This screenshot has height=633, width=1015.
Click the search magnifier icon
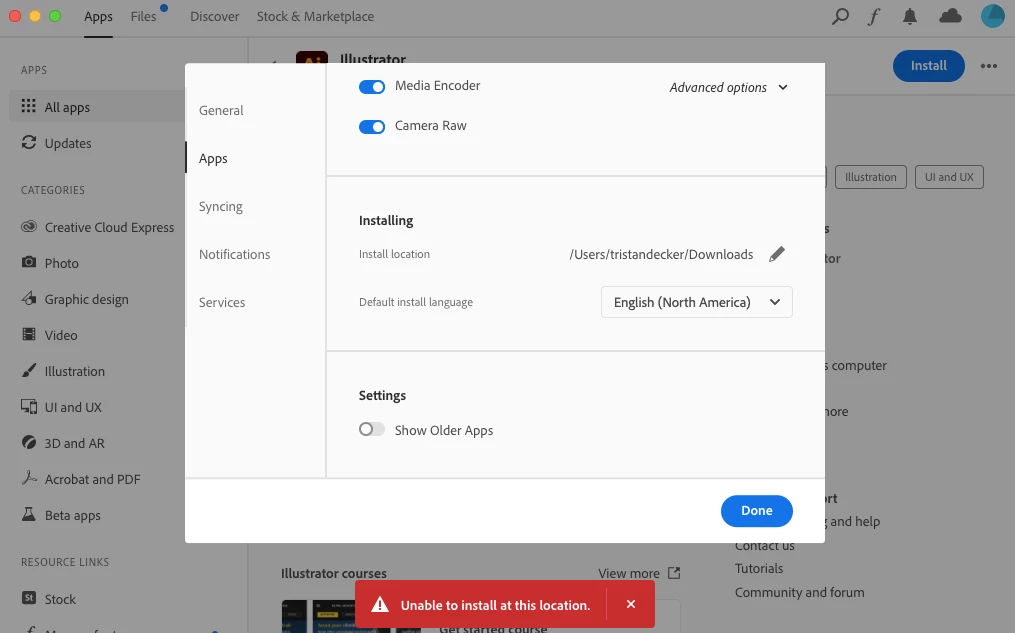click(x=840, y=16)
